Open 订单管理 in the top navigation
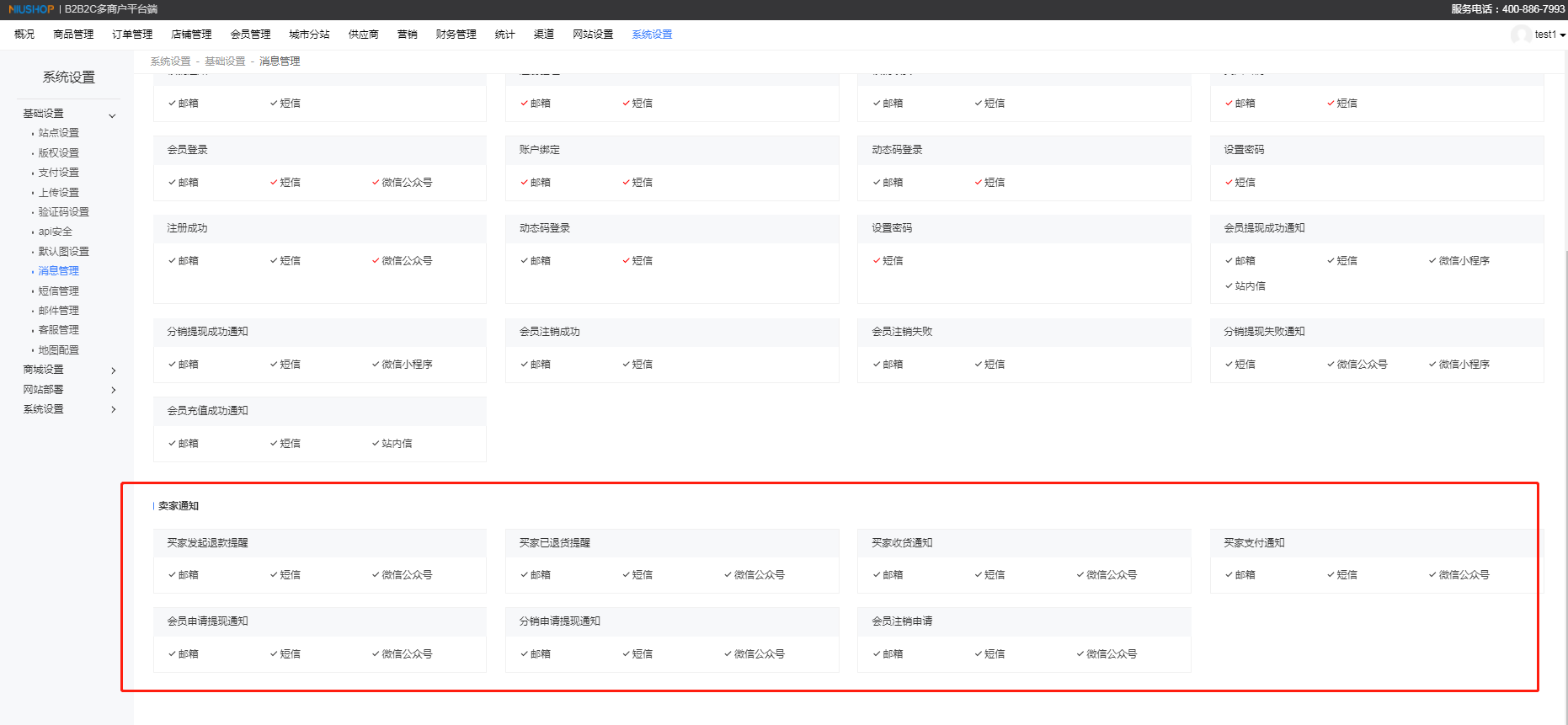This screenshot has width=1568, height=725. pos(132,35)
